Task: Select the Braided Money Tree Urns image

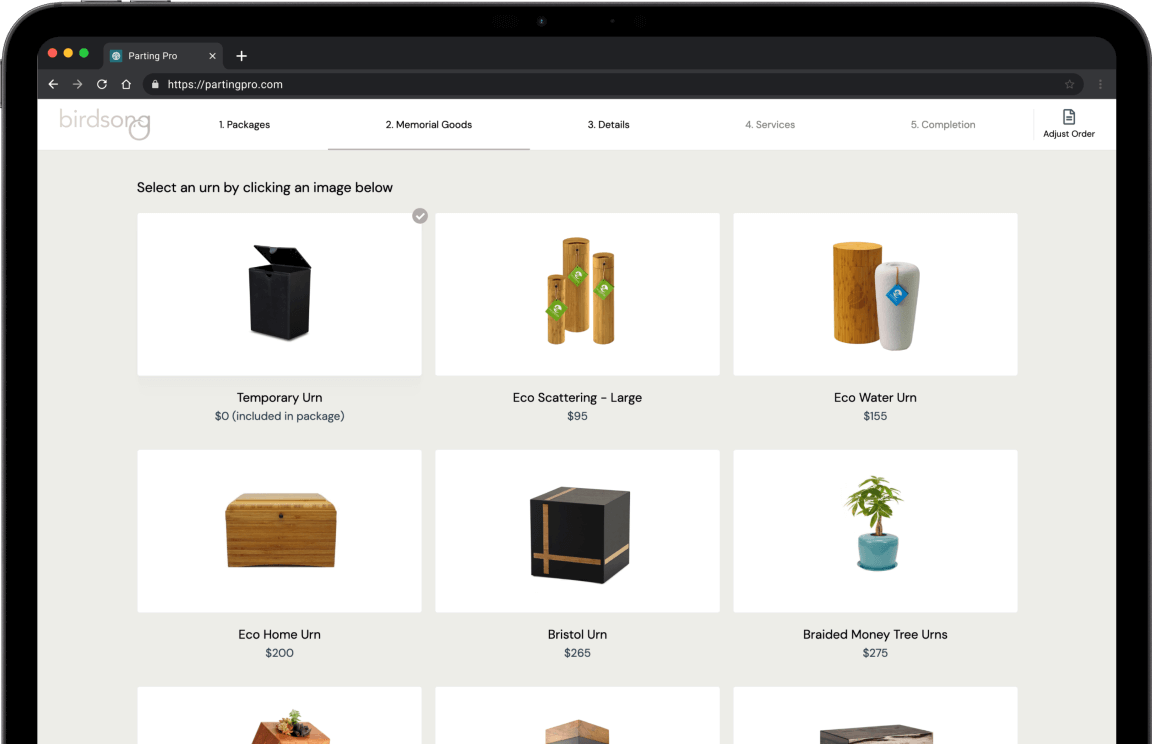Action: click(875, 531)
